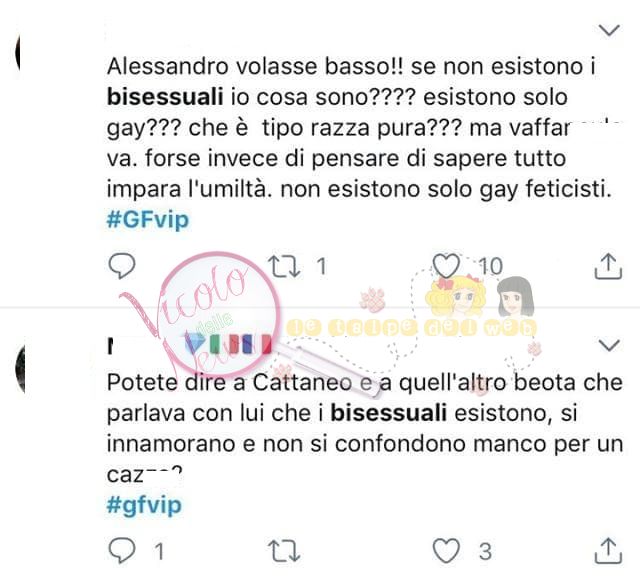Open the #GFvip hashtag link
The image size is (640, 587).
[x=148, y=220]
